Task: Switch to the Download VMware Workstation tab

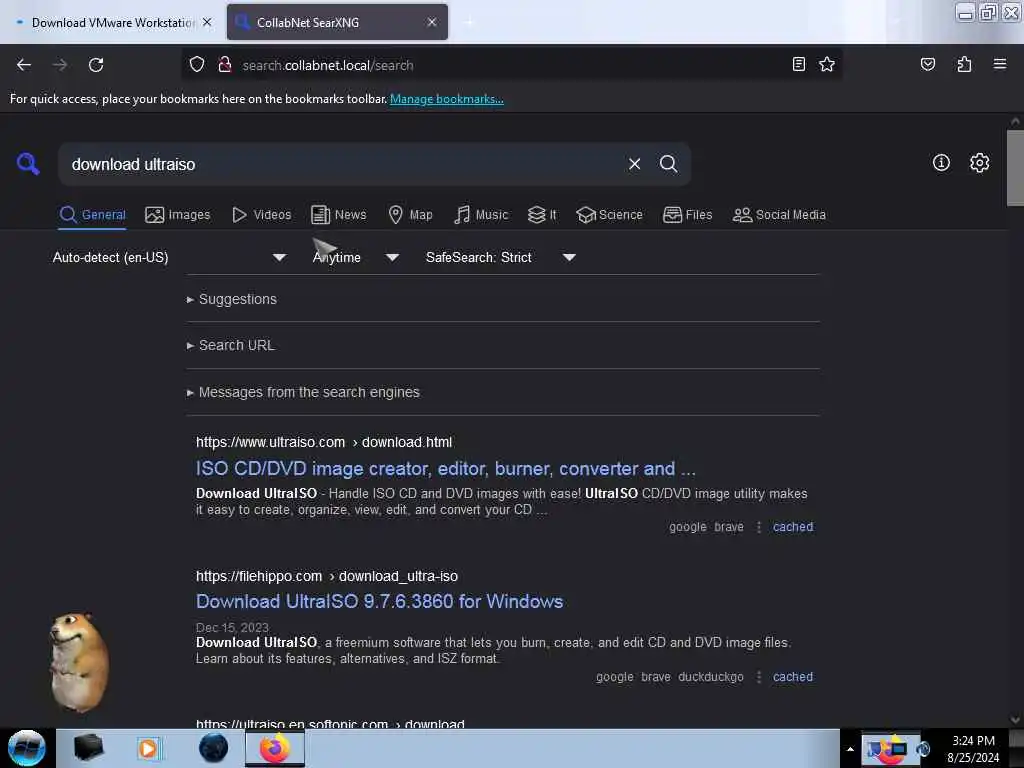Action: click(112, 22)
